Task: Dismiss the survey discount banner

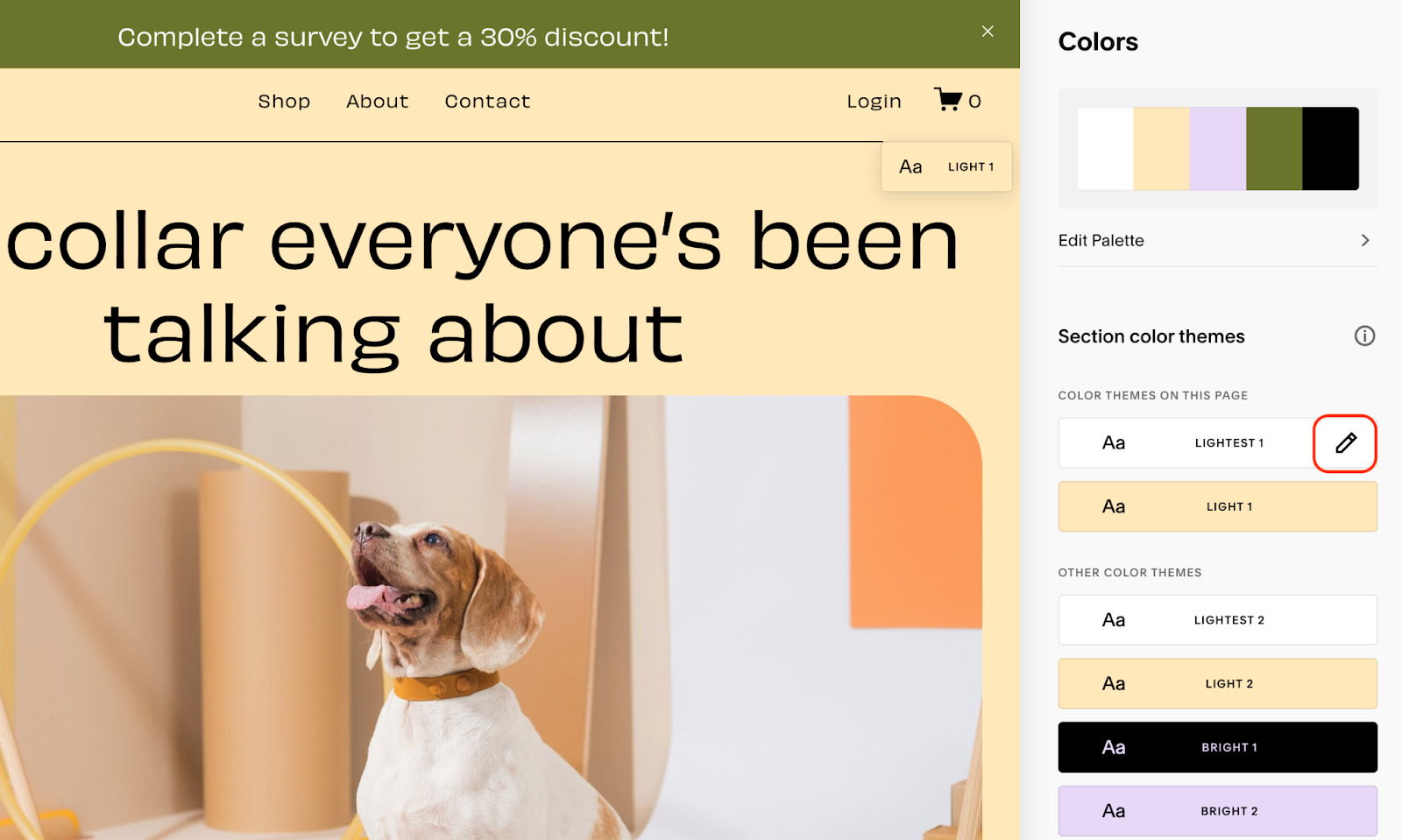Action: pyautogui.click(x=988, y=32)
